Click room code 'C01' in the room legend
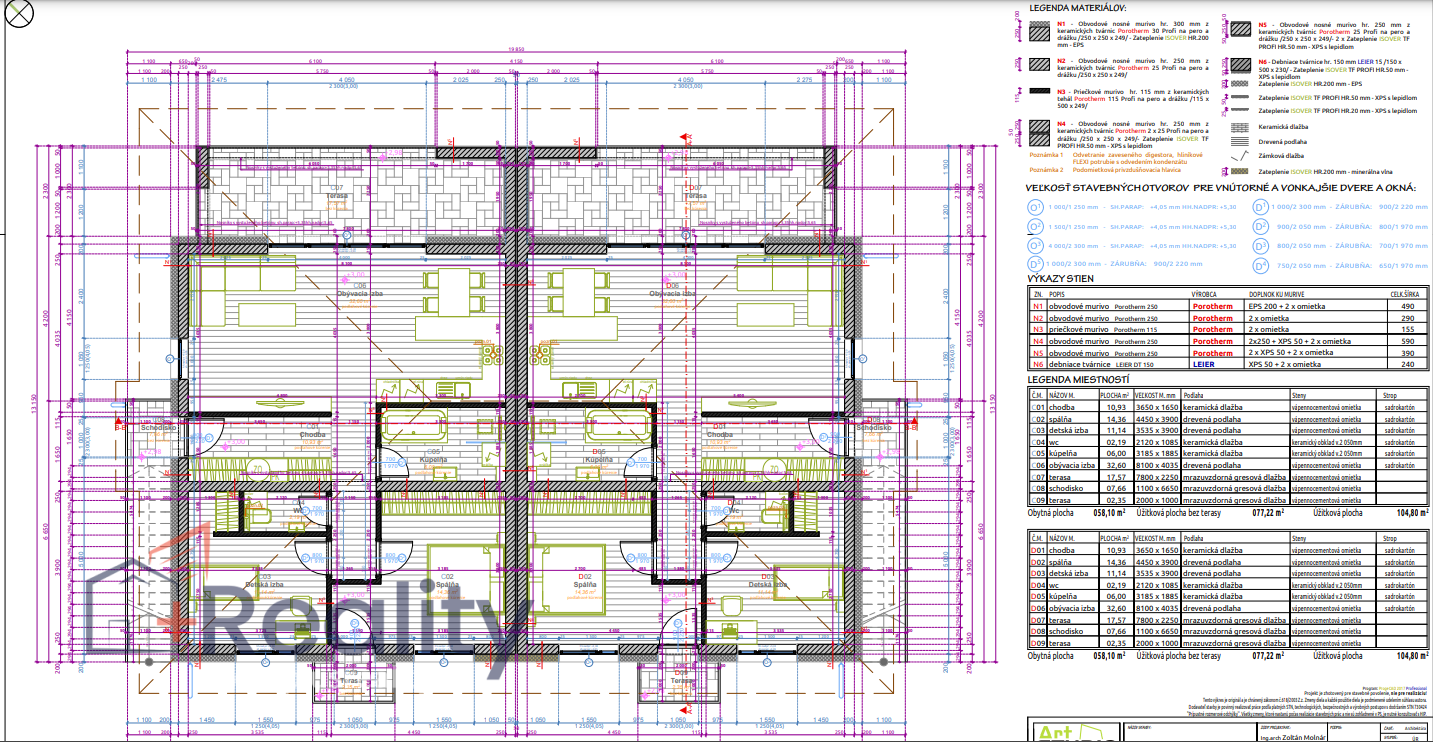 coord(1038,407)
